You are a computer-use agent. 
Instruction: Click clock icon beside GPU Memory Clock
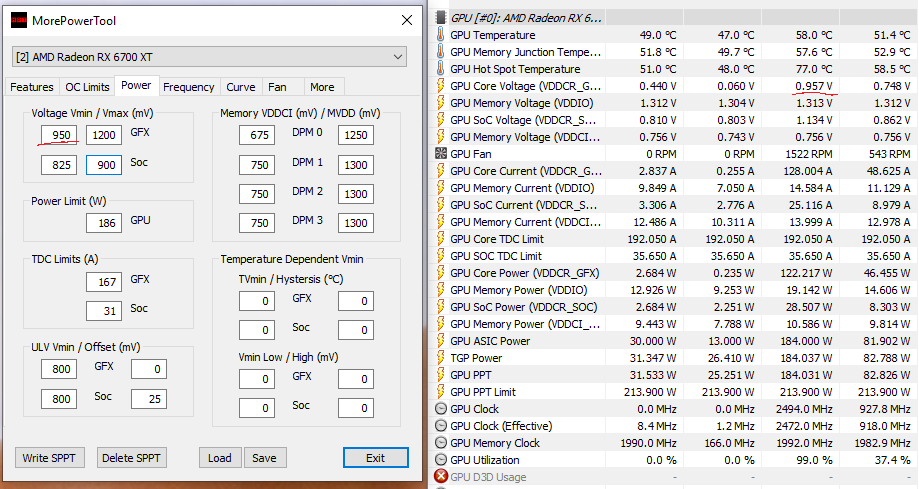(441, 443)
